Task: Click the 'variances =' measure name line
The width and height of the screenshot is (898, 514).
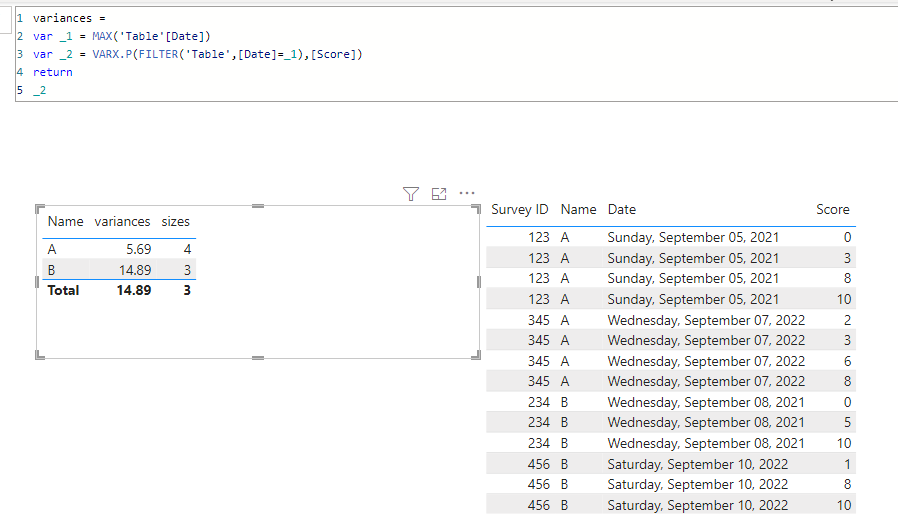Action: pyautogui.click(x=69, y=18)
